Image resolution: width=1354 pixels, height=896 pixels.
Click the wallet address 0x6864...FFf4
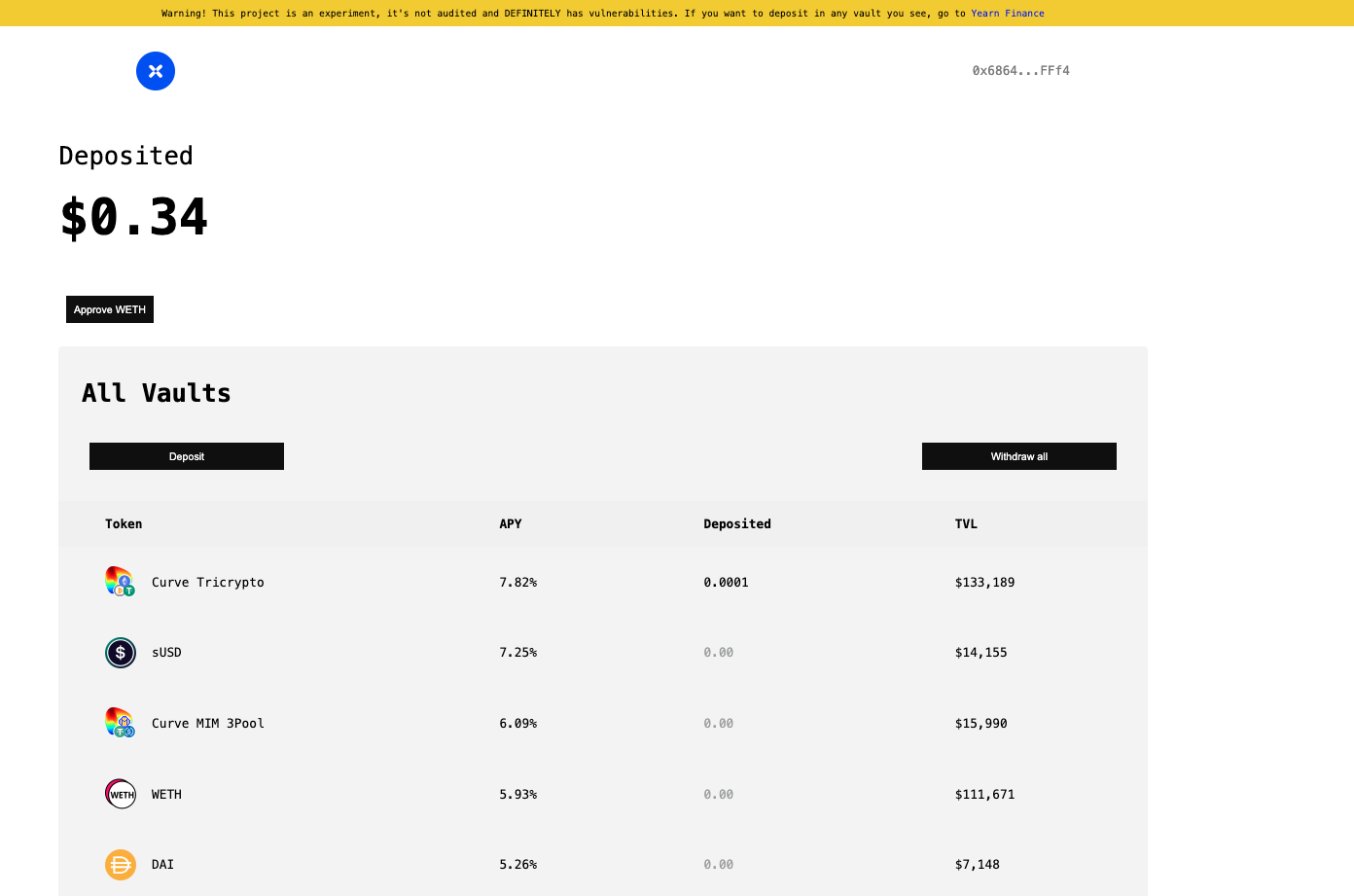[1021, 71]
